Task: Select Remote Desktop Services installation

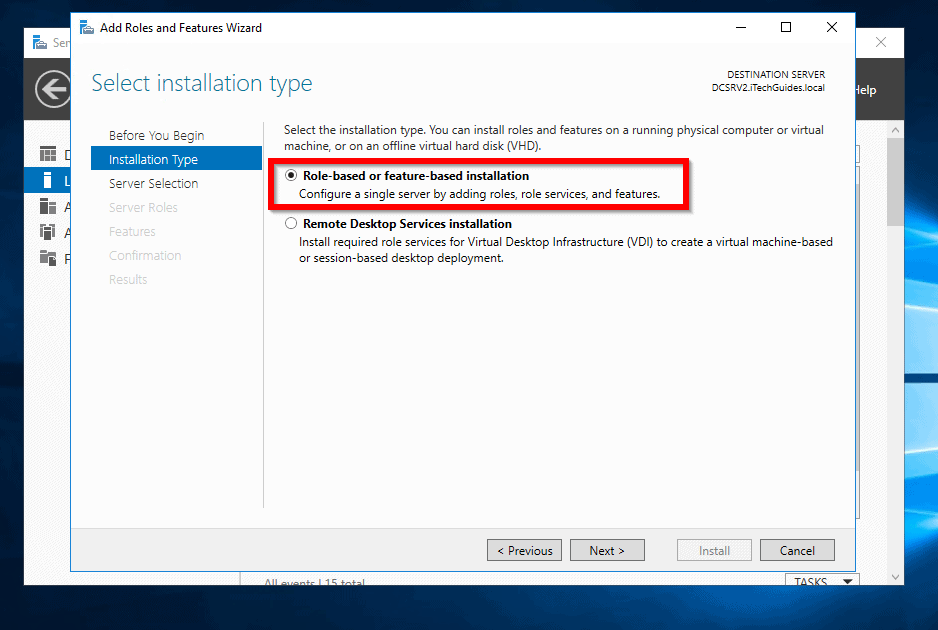Action: point(291,223)
